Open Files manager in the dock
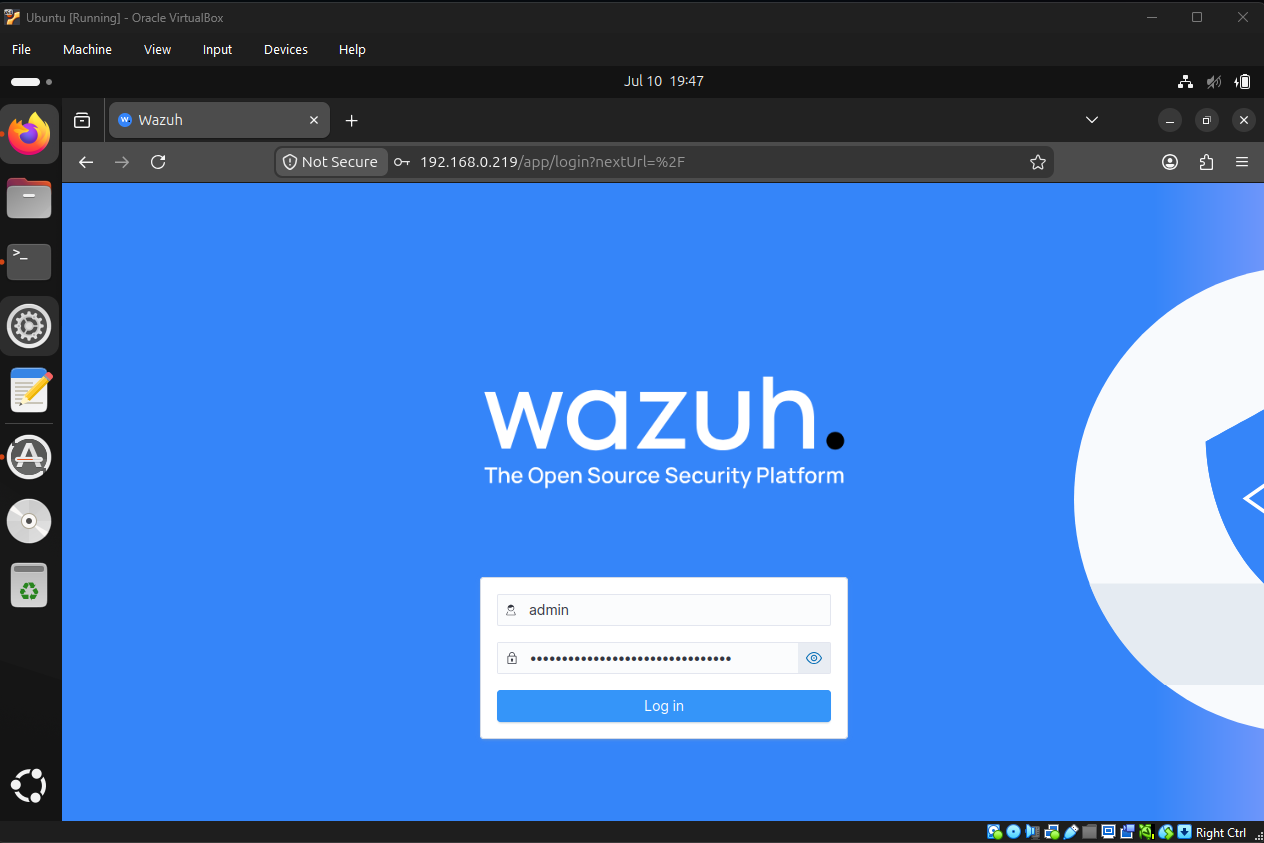This screenshot has height=843, width=1264. pyautogui.click(x=29, y=198)
